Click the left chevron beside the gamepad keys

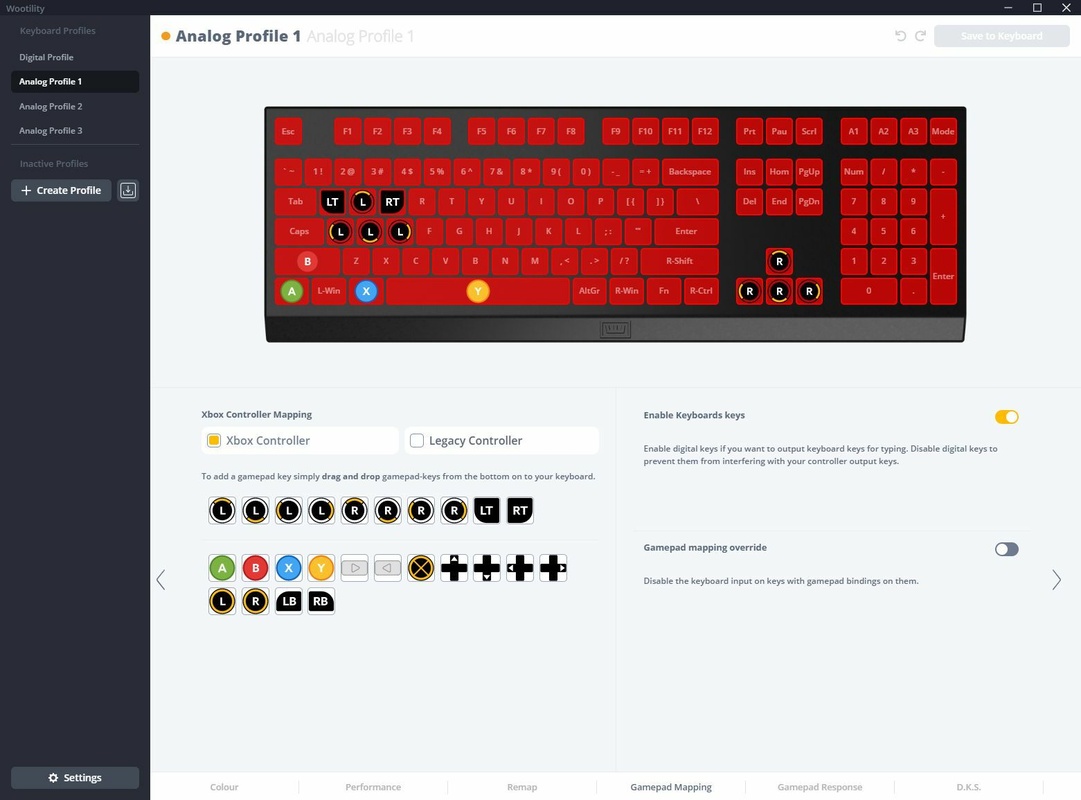pyautogui.click(x=161, y=579)
